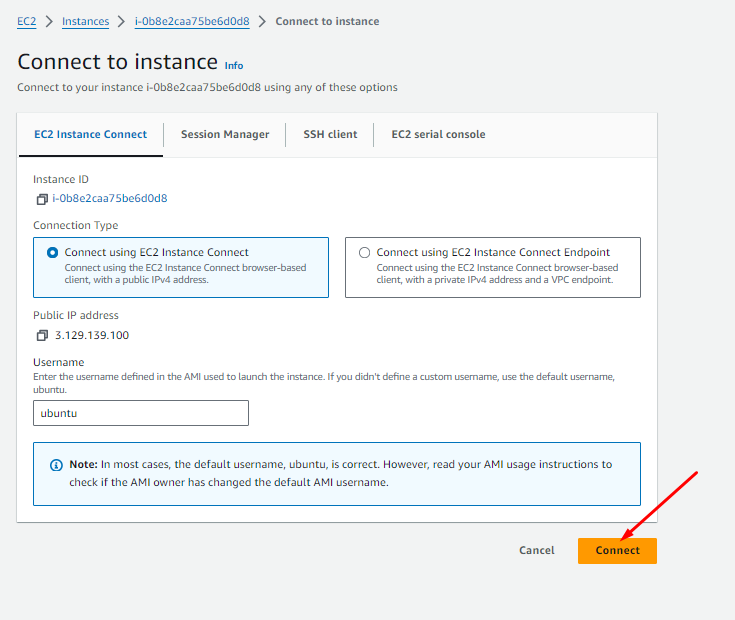Click into the Username input field
This screenshot has height=620, width=735.
pos(141,413)
